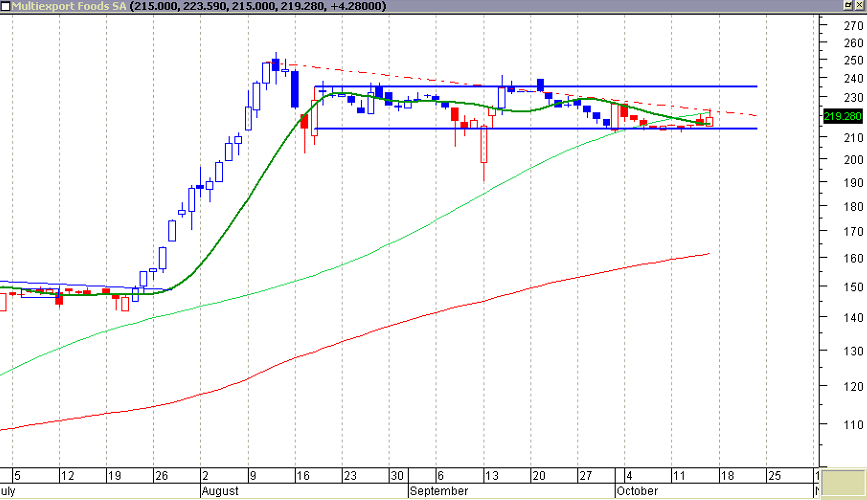Click the 240 price axis label
This screenshot has width=867, height=500.
click(854, 79)
